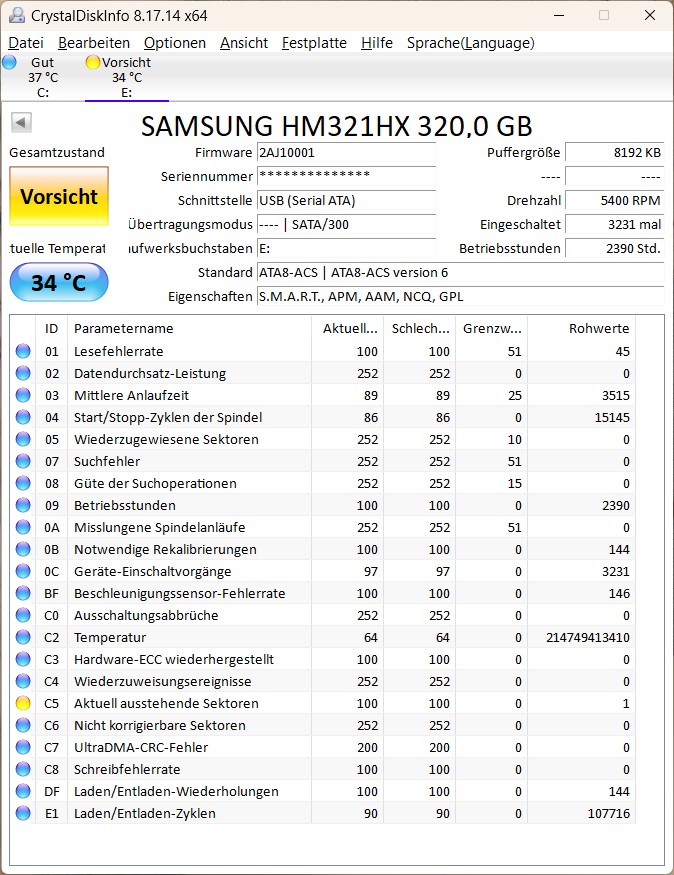Click the Grenzw... column header
The height and width of the screenshot is (875, 674).
(492, 328)
